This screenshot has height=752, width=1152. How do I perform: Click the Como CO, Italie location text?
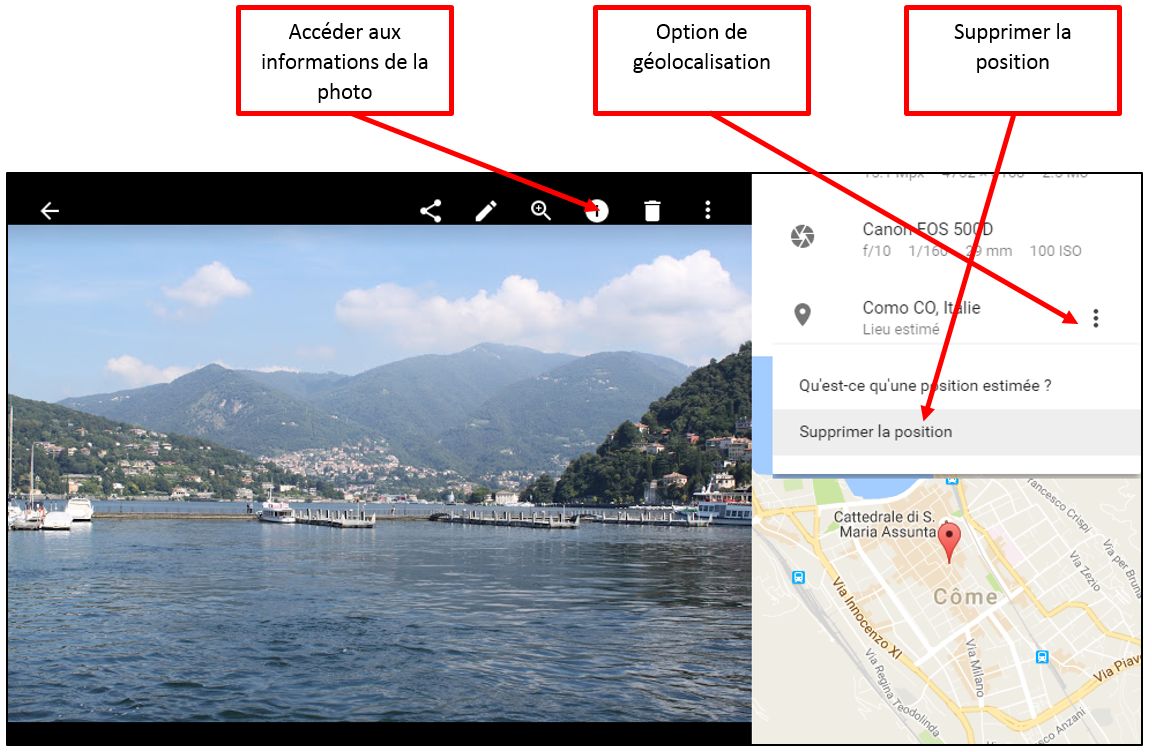921,308
